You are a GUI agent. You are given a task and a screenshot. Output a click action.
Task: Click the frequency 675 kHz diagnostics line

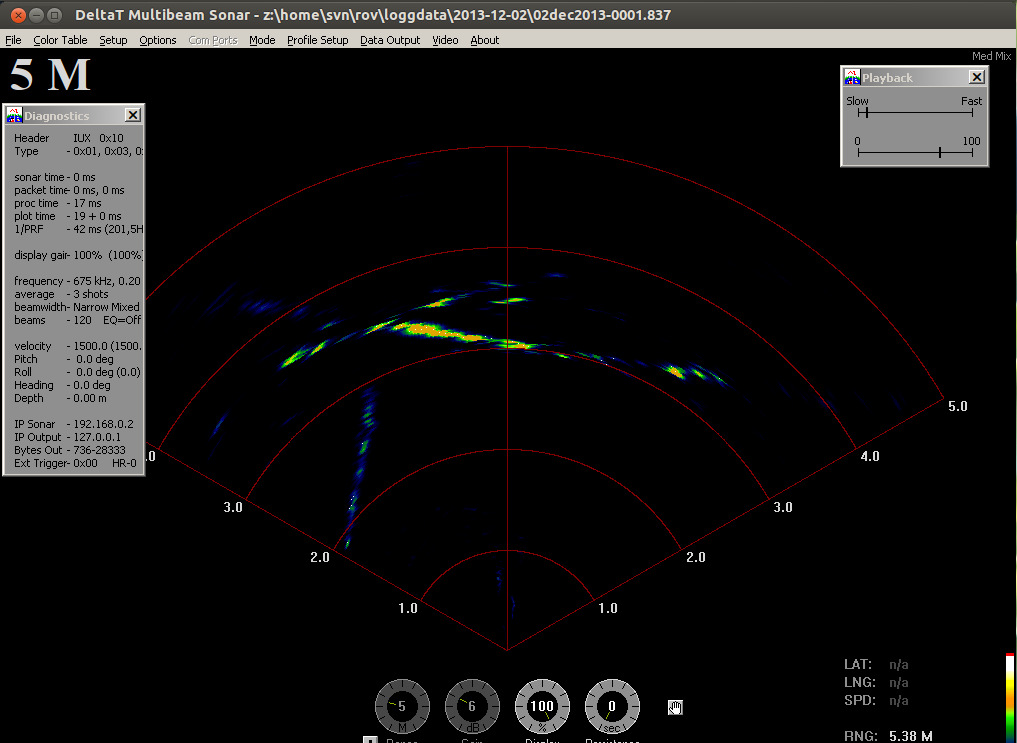[77, 281]
